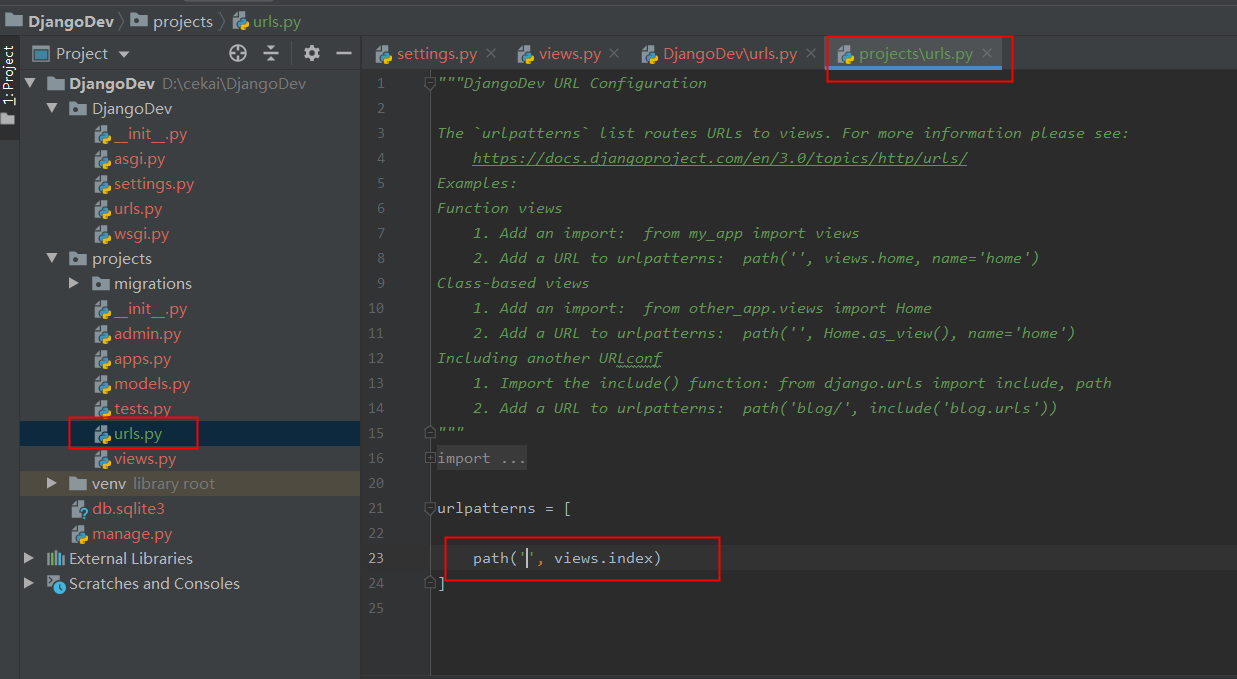The image size is (1237, 679).
Task: Toggle the 1: Project side tool window
Action: click(x=8, y=77)
